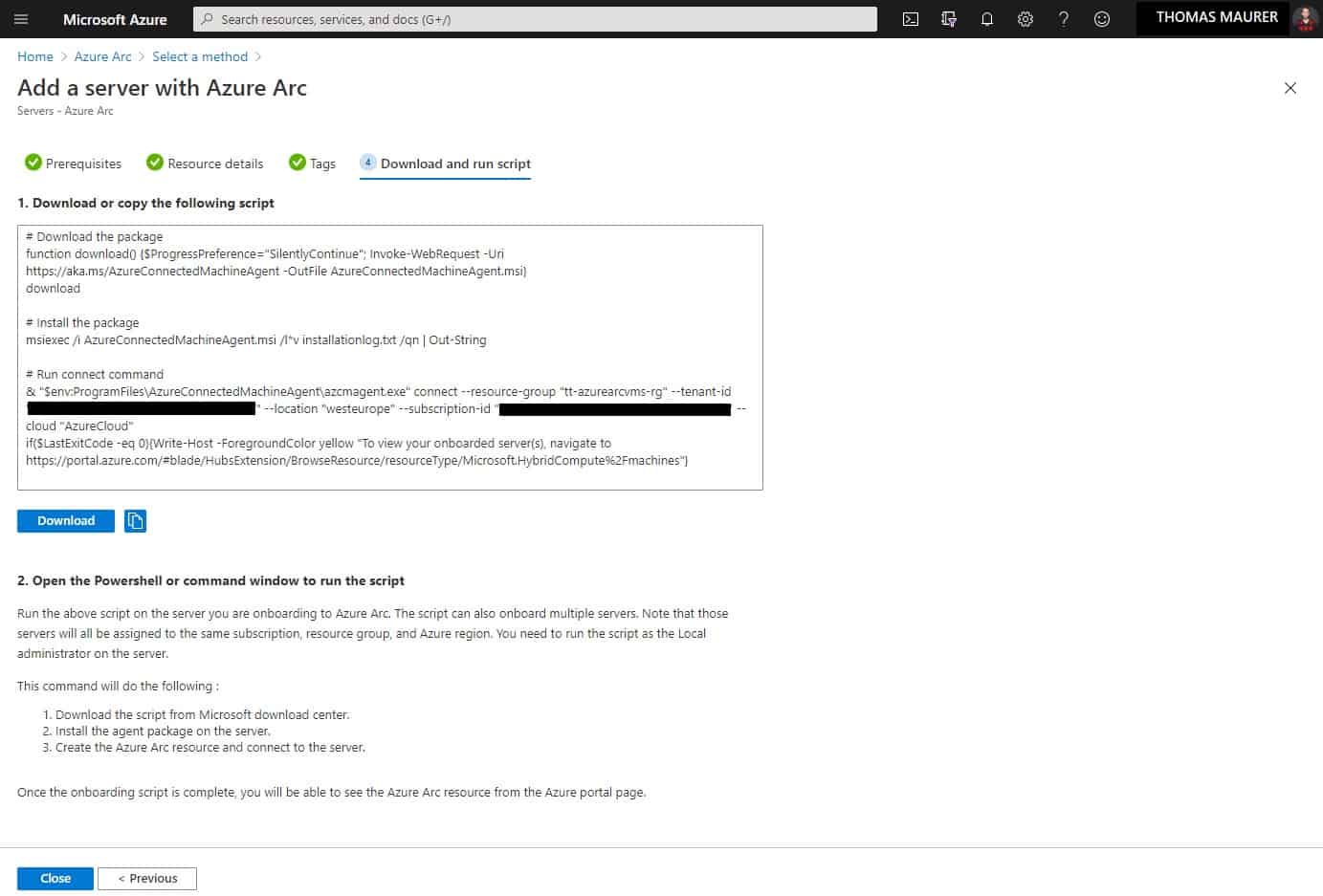Viewport: 1323px width, 896px height.
Task: Open the portal hamburger menu
Action: (x=21, y=19)
